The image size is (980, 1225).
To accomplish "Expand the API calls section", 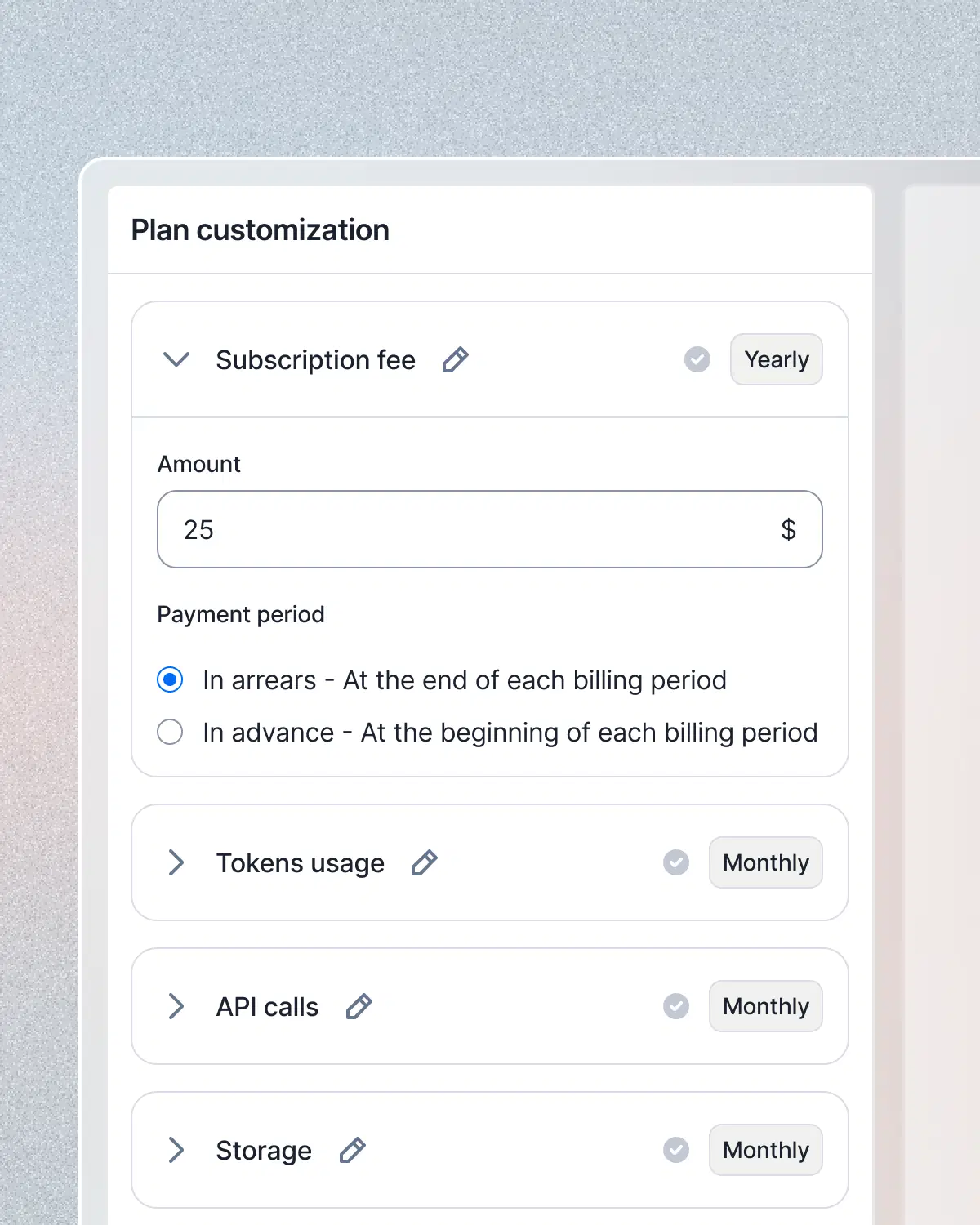I will [x=176, y=1006].
